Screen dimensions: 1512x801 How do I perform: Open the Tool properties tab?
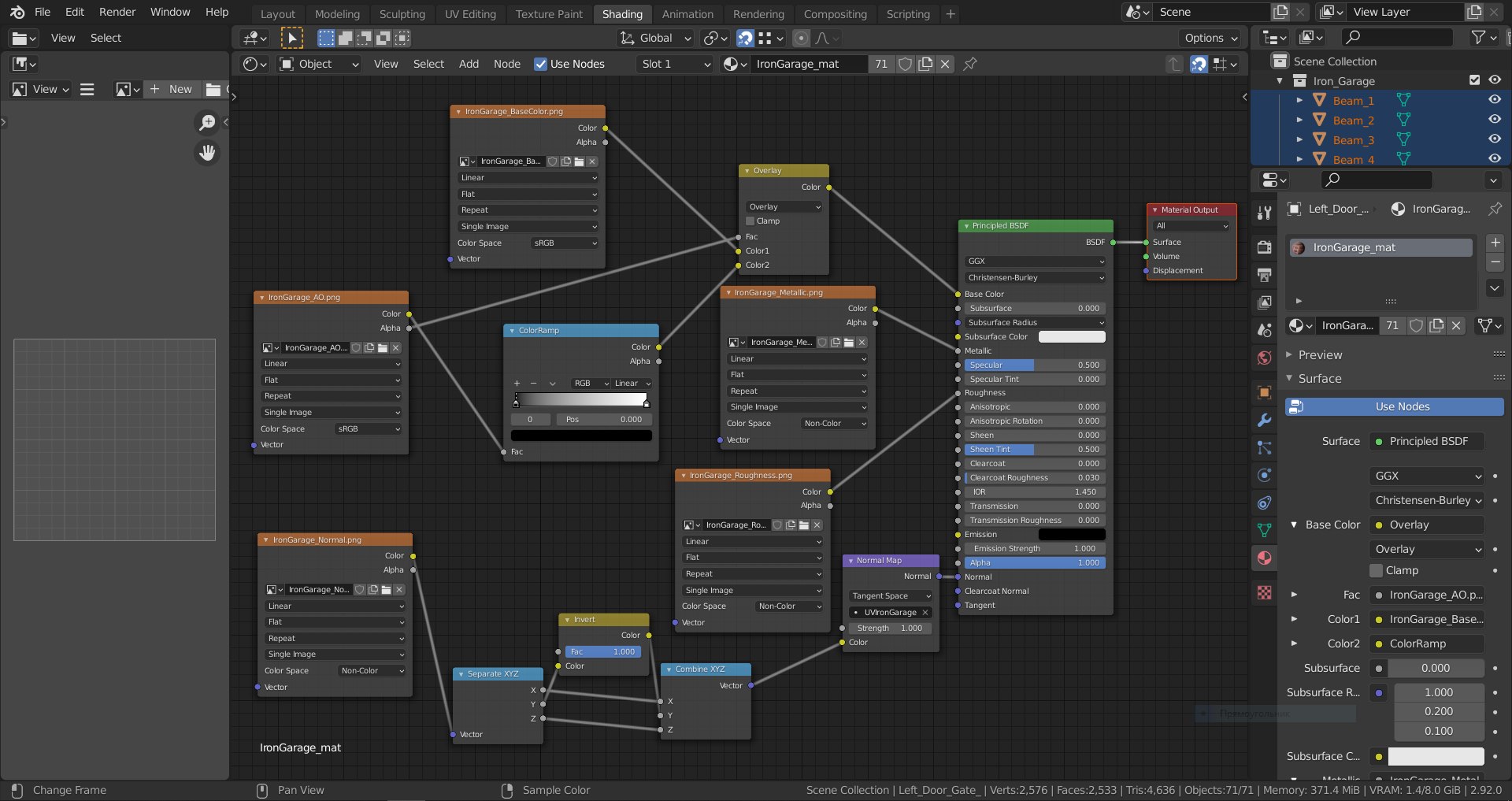click(1264, 213)
